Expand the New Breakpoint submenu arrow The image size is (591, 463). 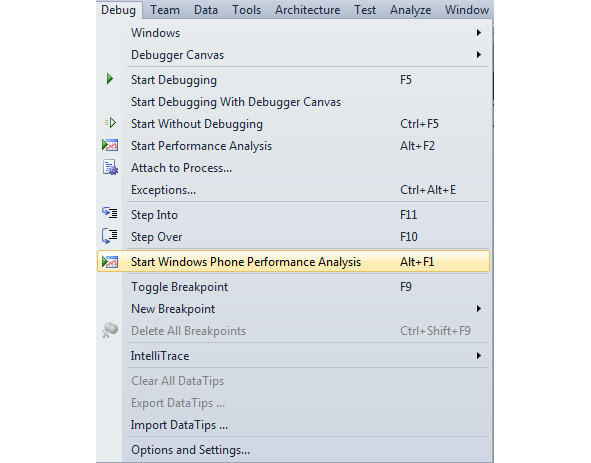tap(479, 309)
